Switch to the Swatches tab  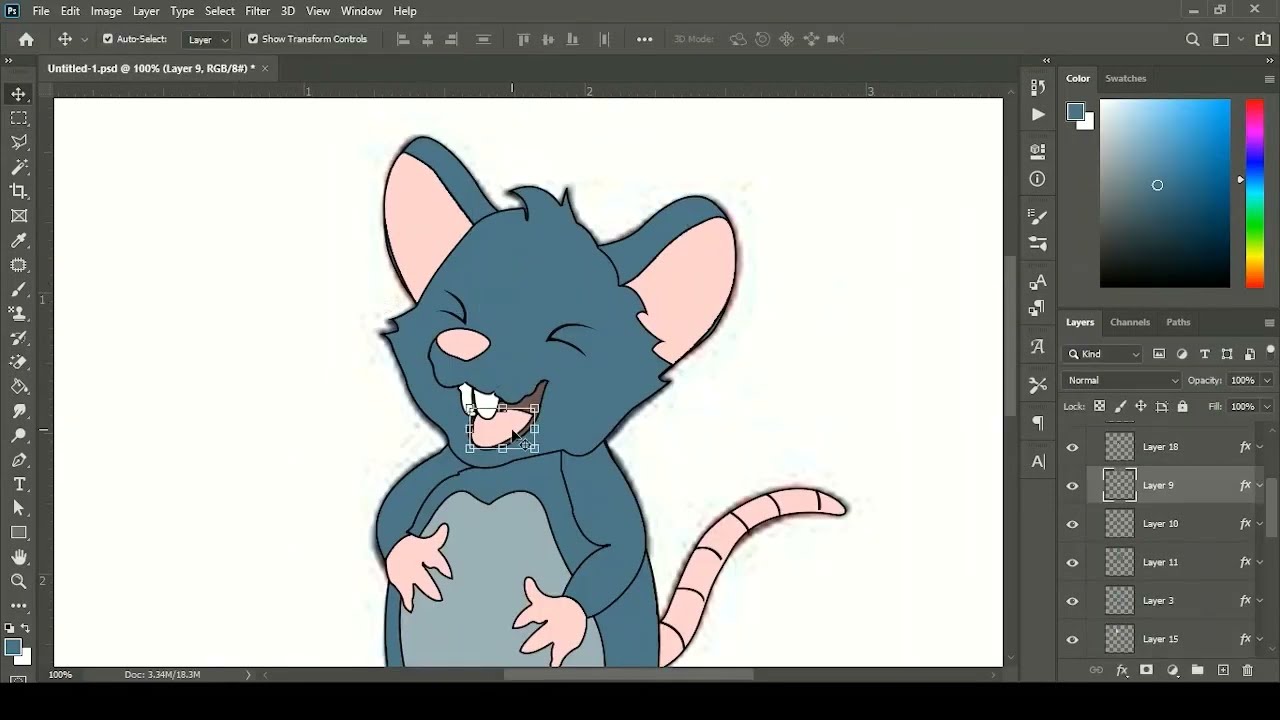(x=1125, y=78)
